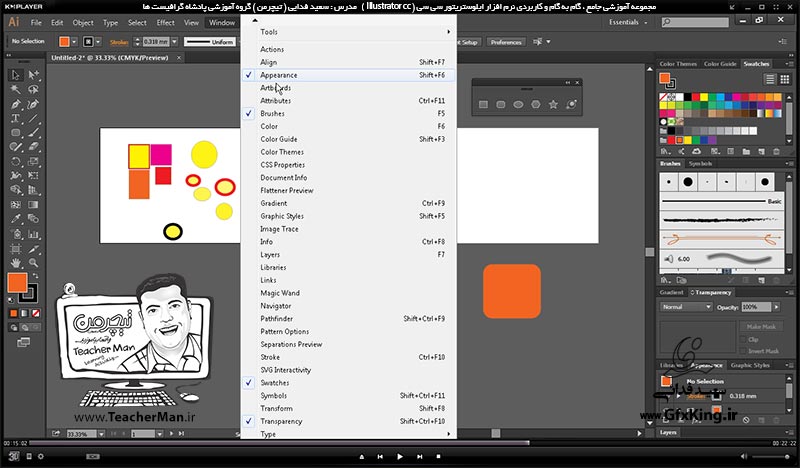Uncheck Swatches in Window menu
The height and width of the screenshot is (468, 800).
click(348, 383)
